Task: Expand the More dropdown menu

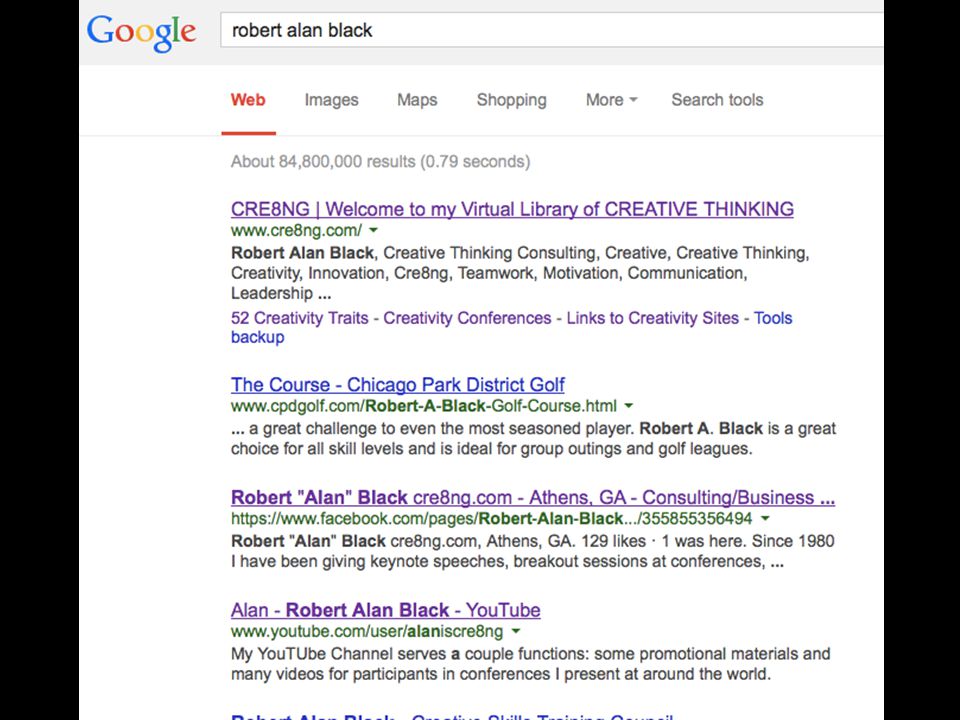Action: click(x=611, y=100)
